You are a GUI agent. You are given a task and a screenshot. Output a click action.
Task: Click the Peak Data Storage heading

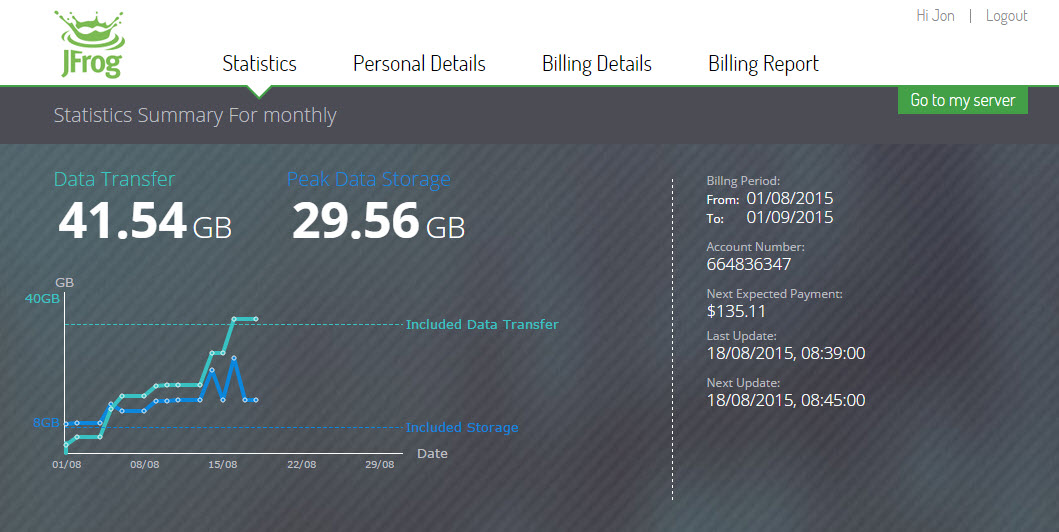[x=368, y=180]
